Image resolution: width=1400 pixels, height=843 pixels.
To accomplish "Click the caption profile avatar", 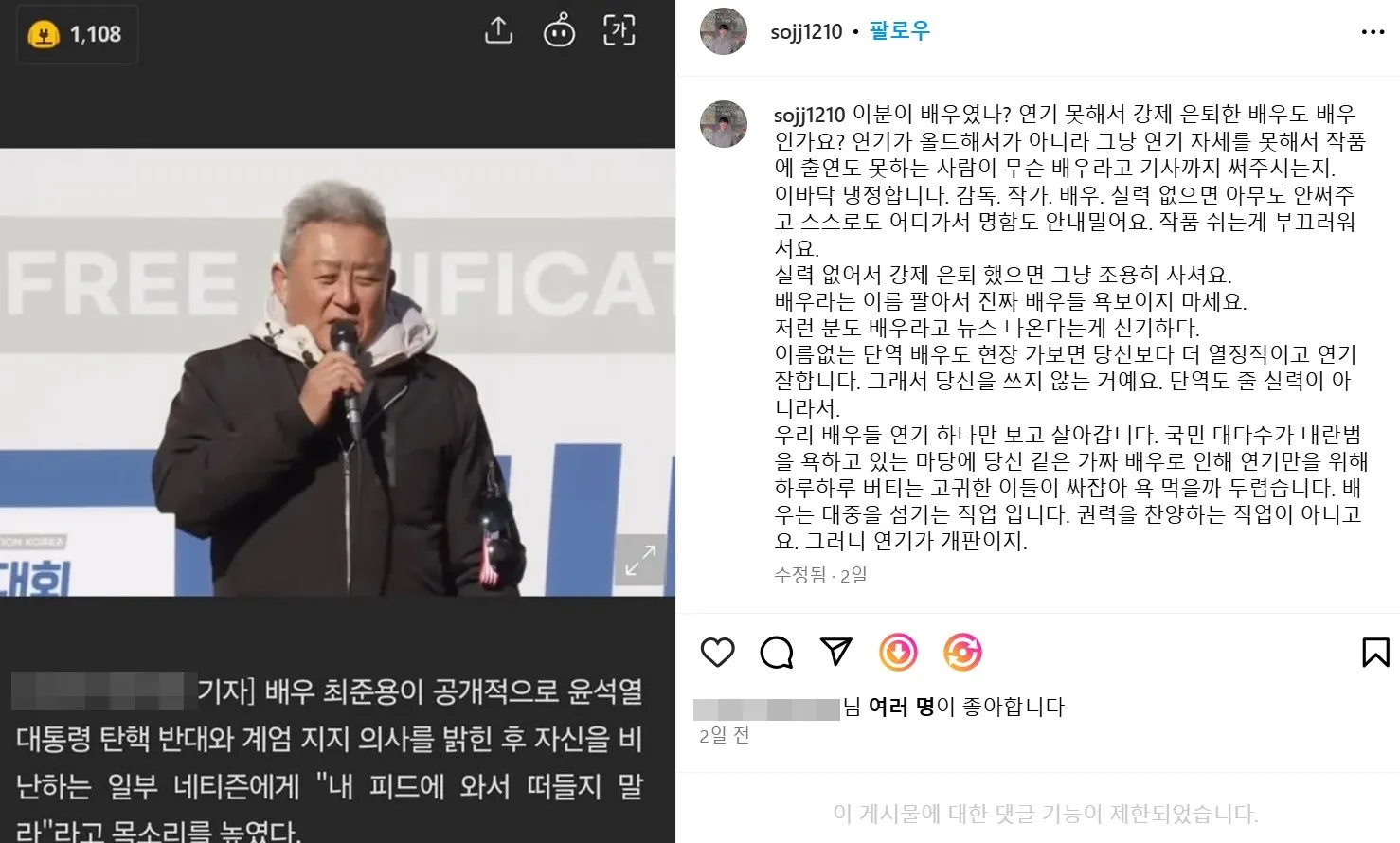I will (724, 123).
